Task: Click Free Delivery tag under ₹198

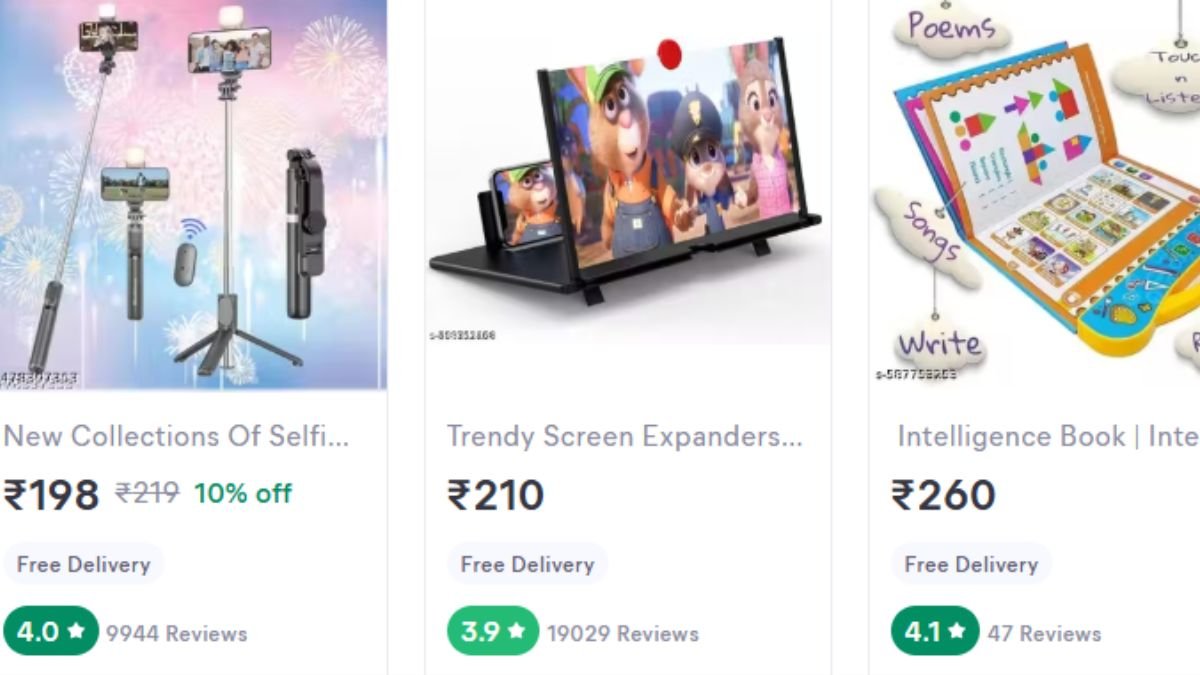Action: [83, 564]
